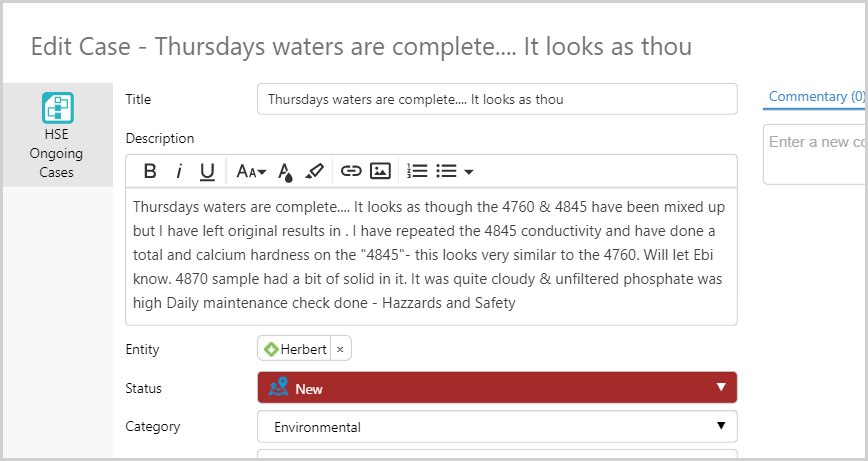The width and height of the screenshot is (868, 461).
Task: Insert an image into the description
Action: (380, 171)
